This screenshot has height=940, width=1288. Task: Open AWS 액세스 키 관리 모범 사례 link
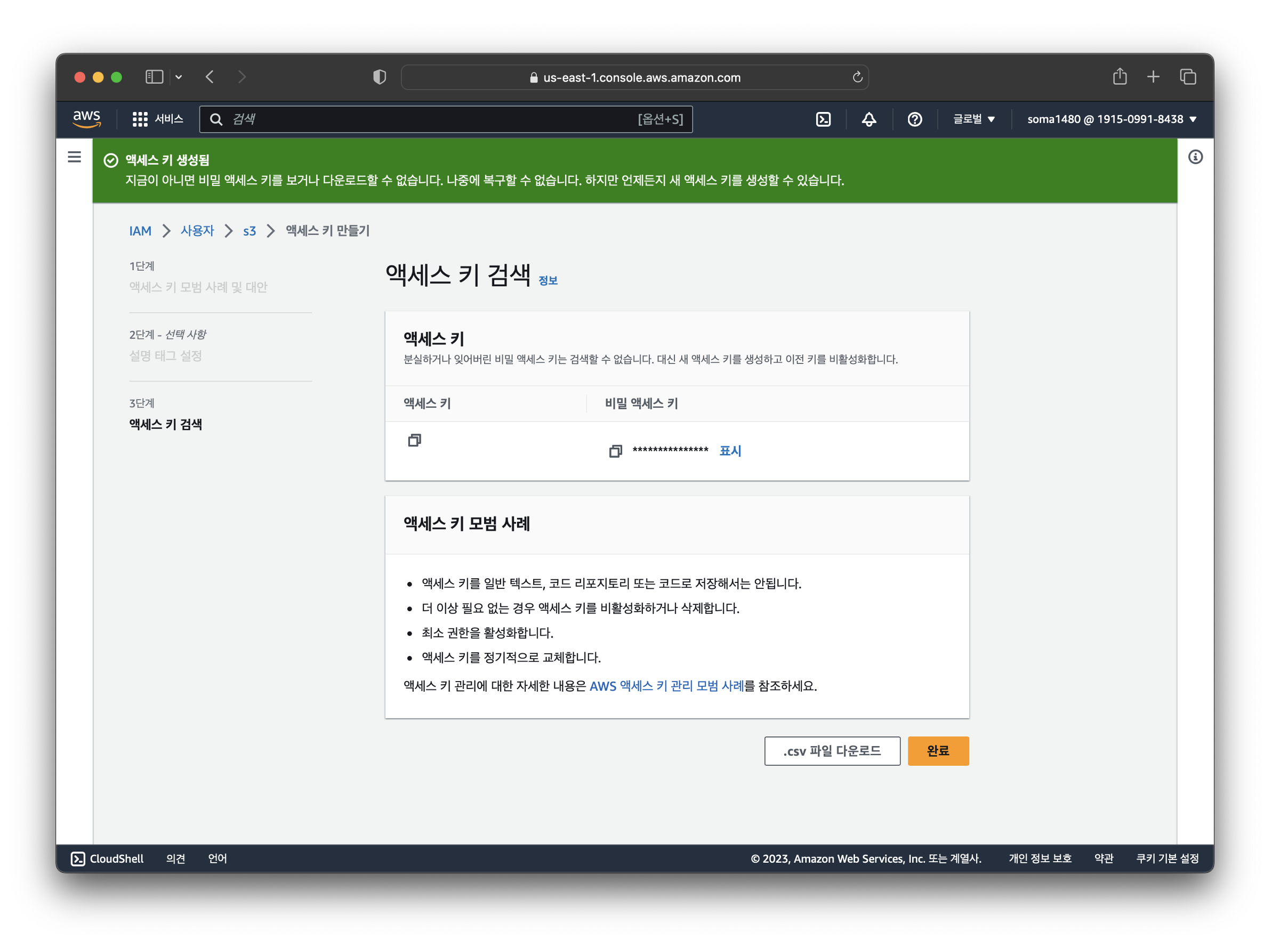click(667, 687)
